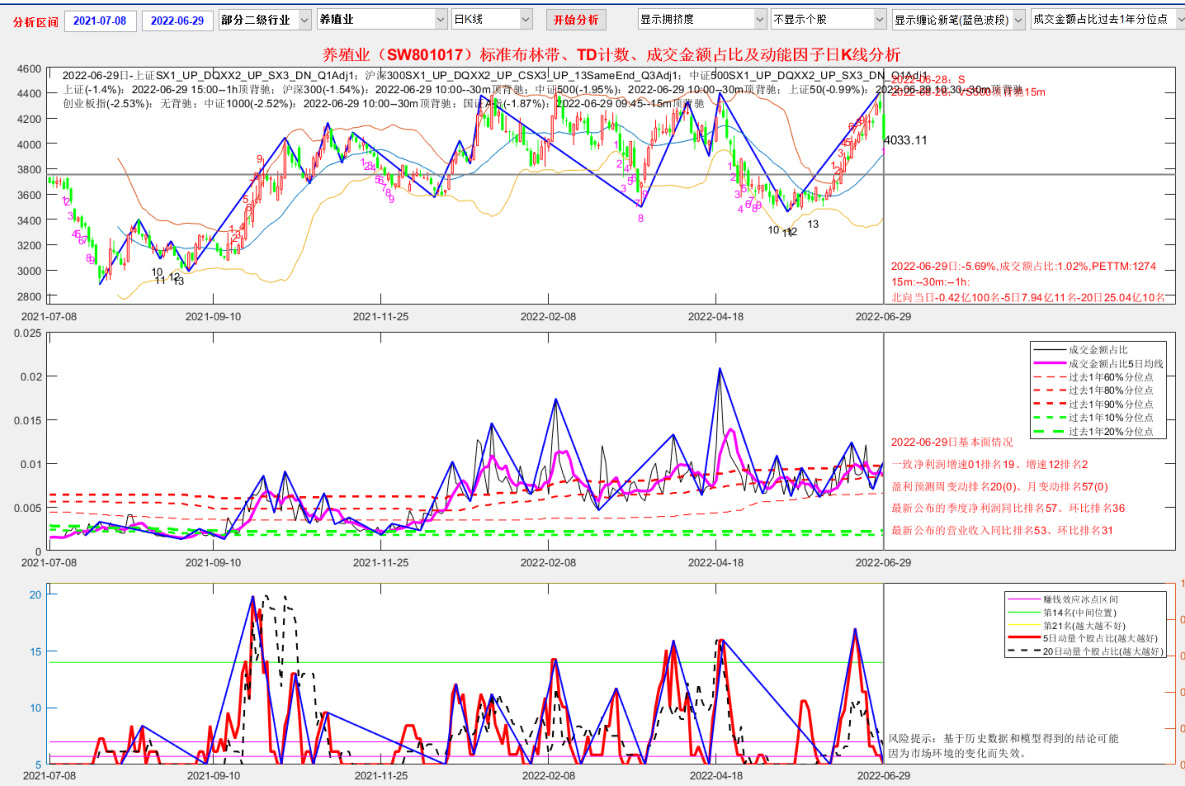Expand the 养殖业 industry selector
1185x786 pixels.
point(381,19)
